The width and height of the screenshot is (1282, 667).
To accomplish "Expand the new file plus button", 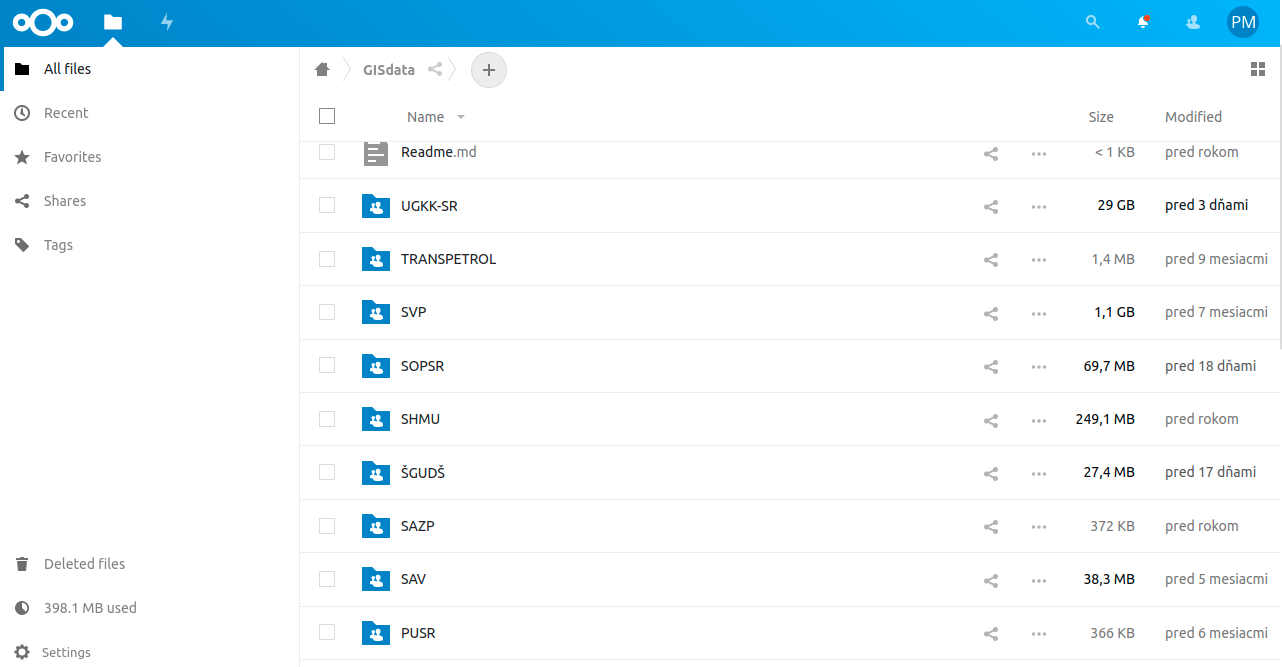I will click(489, 70).
